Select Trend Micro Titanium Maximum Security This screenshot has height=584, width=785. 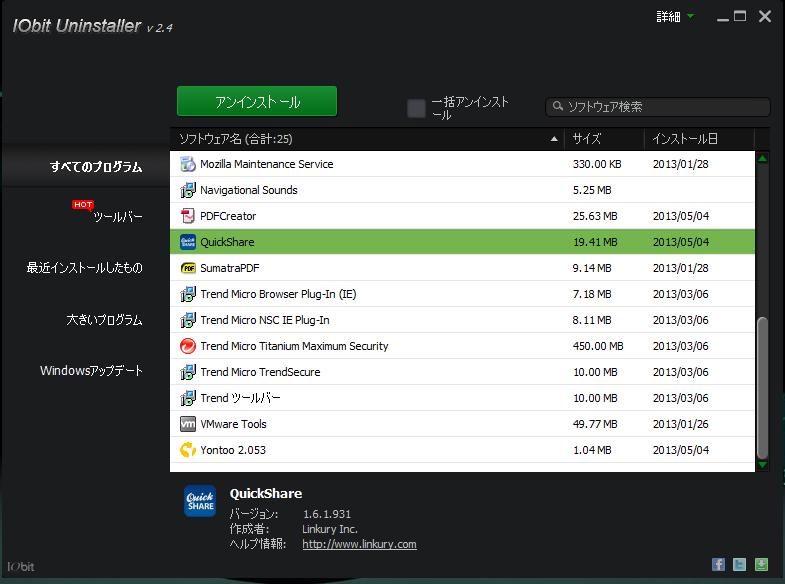click(x=462, y=346)
